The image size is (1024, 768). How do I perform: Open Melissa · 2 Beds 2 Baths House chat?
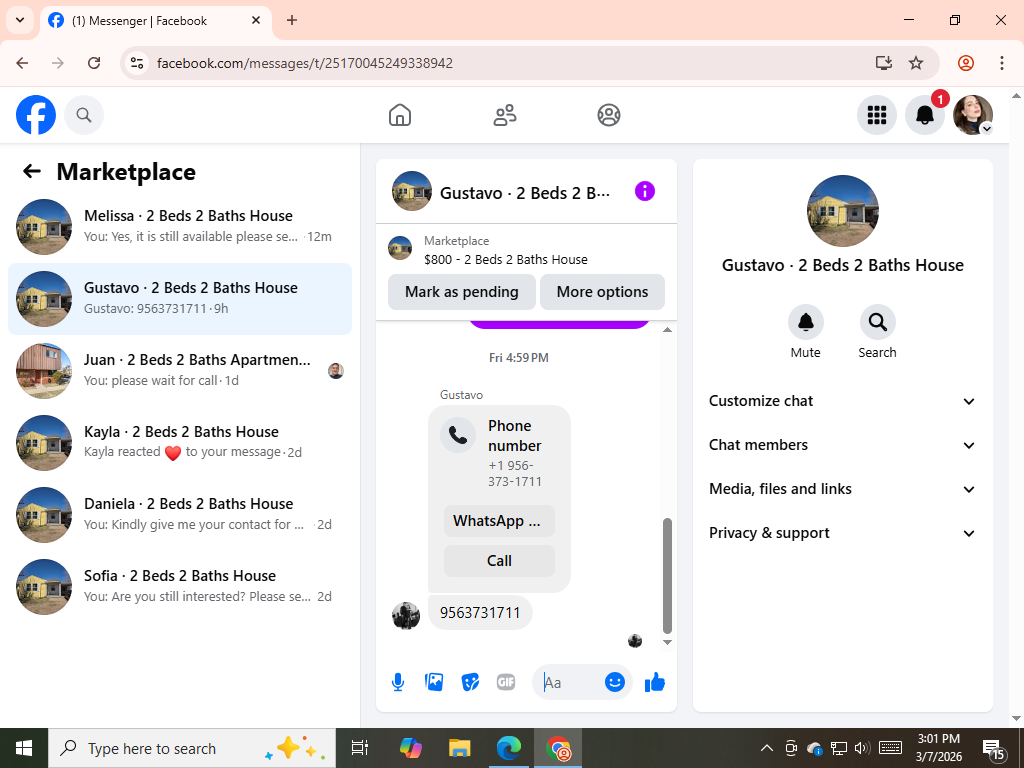tap(180, 227)
